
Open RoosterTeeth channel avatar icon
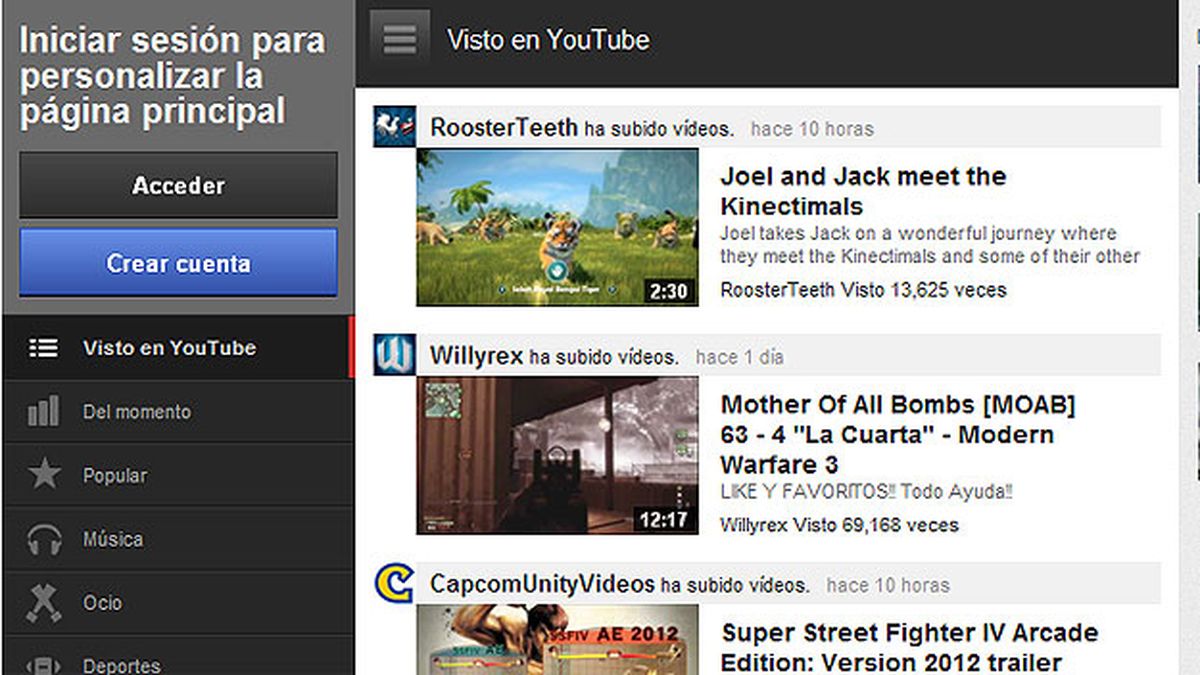(x=394, y=127)
